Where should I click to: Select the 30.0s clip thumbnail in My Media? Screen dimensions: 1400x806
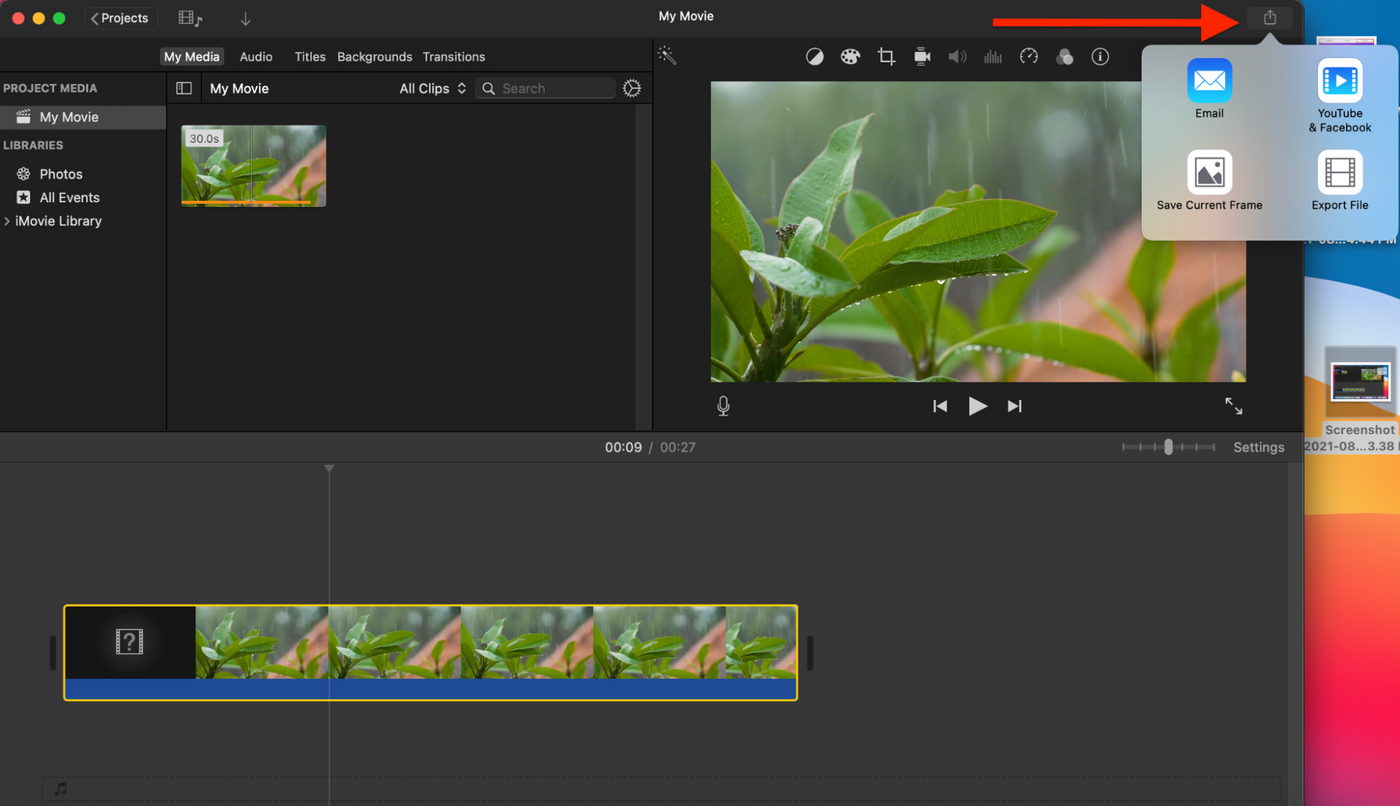tap(253, 166)
